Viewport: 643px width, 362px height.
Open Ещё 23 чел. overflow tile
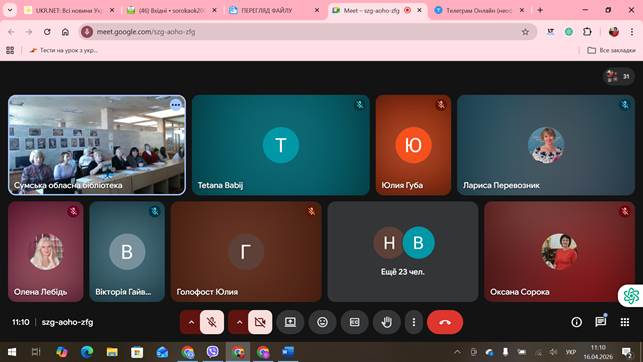(x=403, y=252)
